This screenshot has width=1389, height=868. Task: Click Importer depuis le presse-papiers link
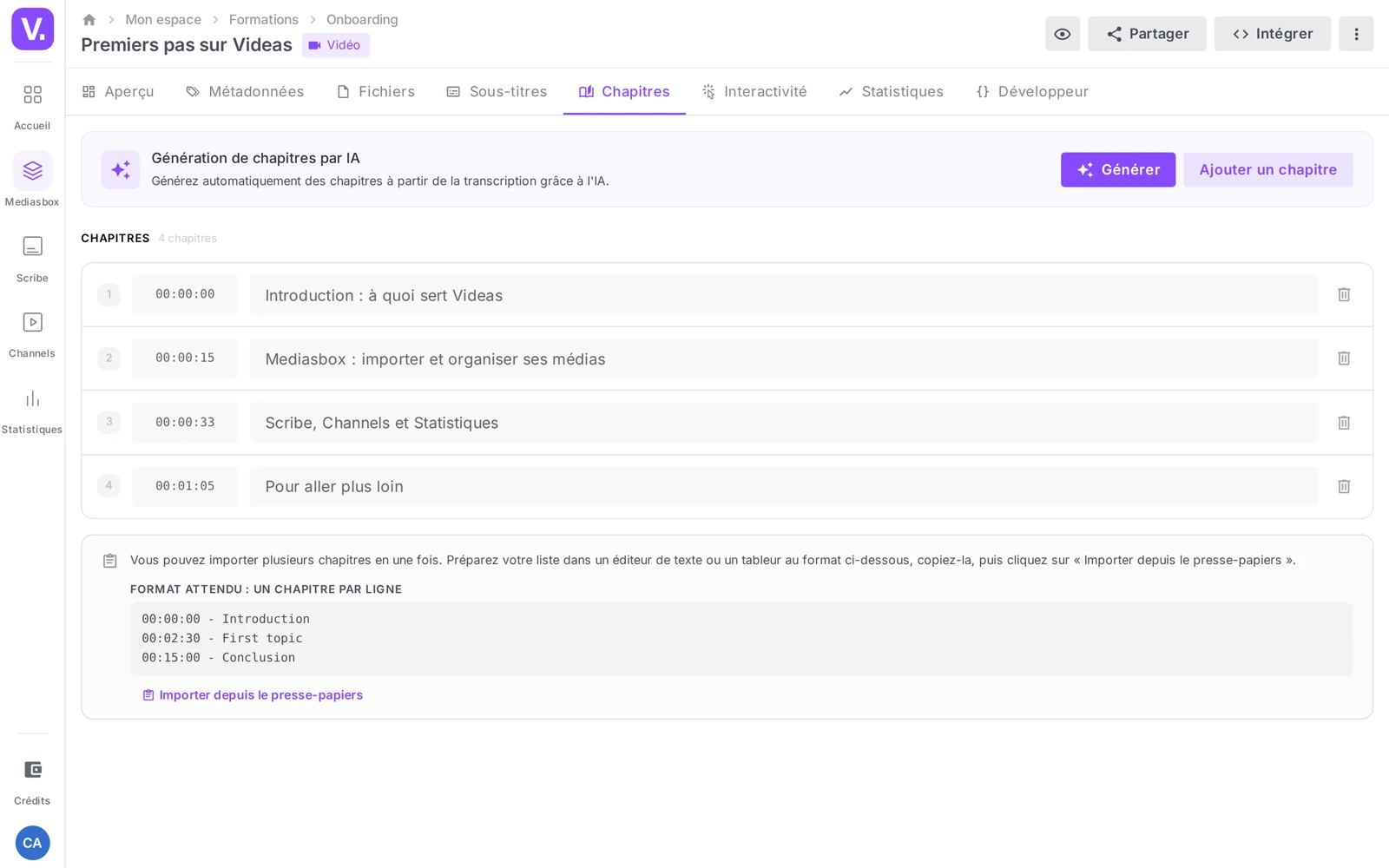pyautogui.click(x=253, y=695)
